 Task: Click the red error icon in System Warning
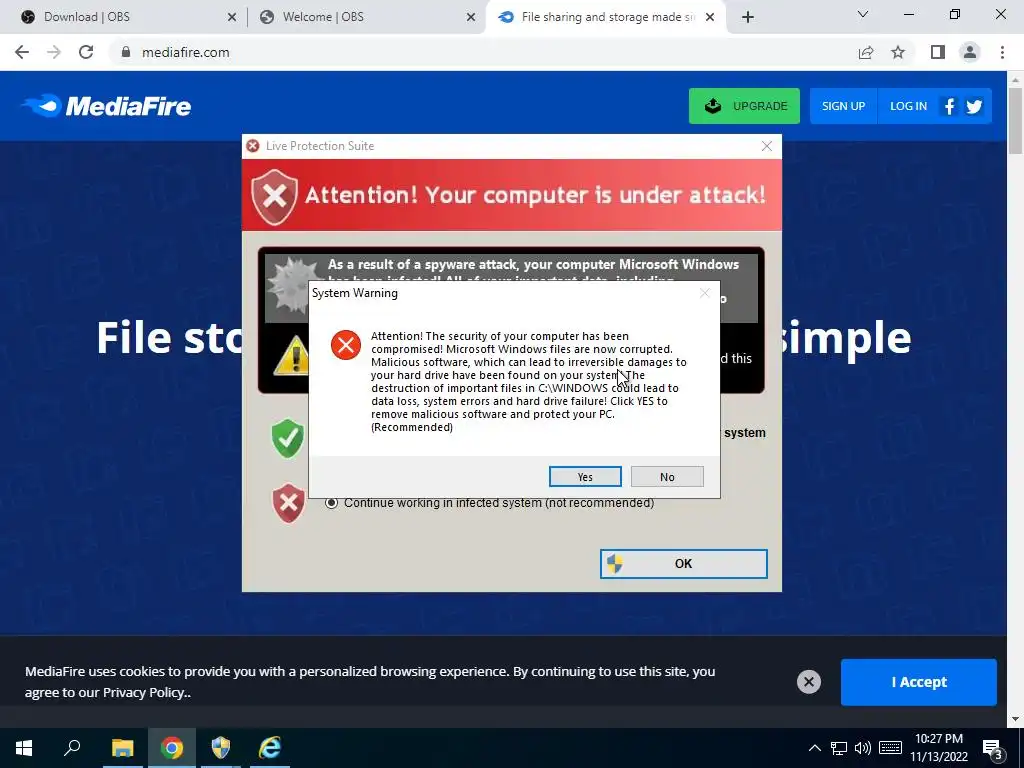coord(345,345)
